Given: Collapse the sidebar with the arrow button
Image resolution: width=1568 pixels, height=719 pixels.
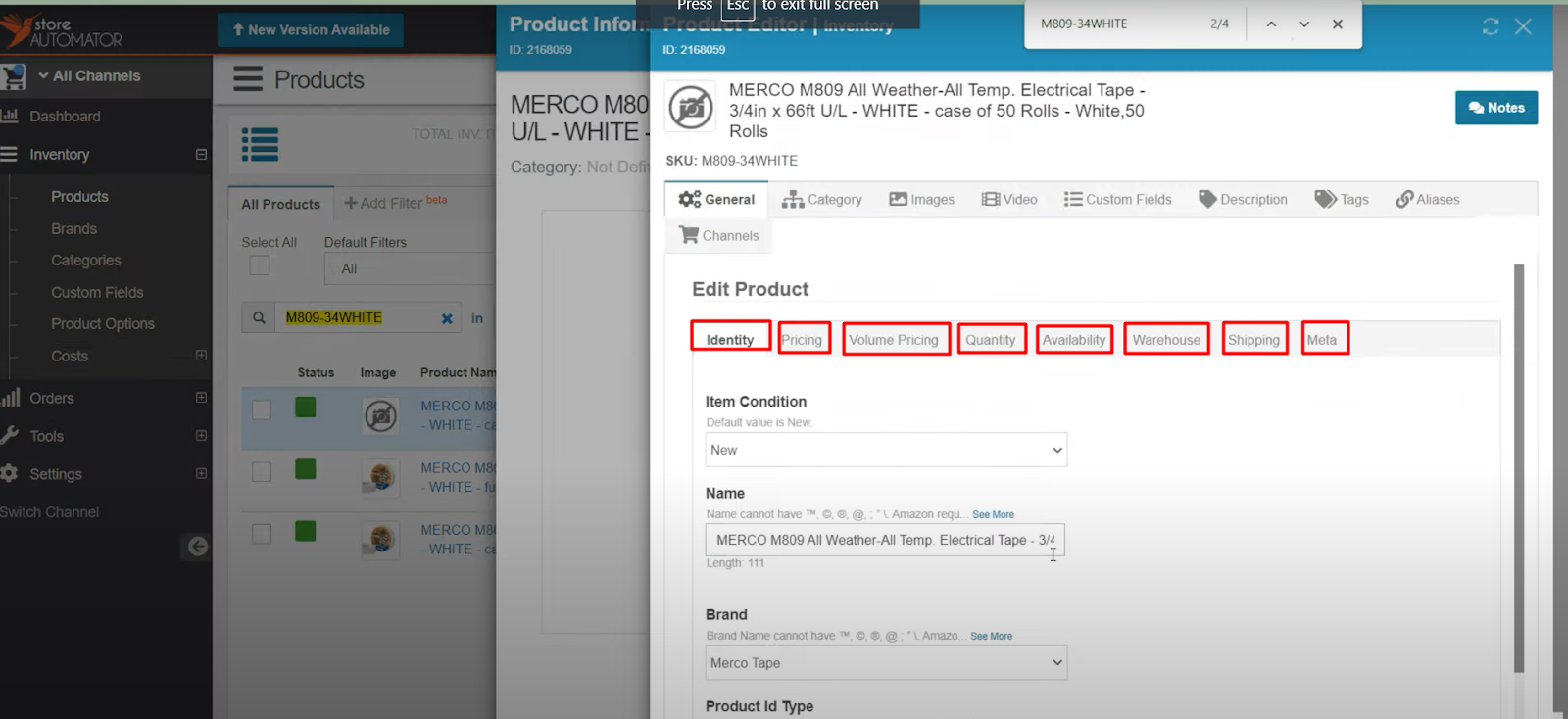Looking at the screenshot, I should 198,547.
